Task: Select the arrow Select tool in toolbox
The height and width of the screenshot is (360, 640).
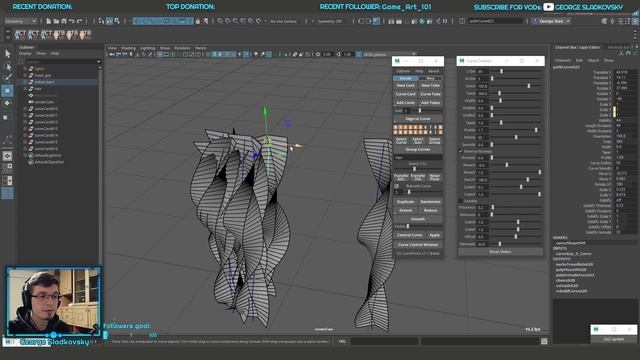Action: point(7,54)
